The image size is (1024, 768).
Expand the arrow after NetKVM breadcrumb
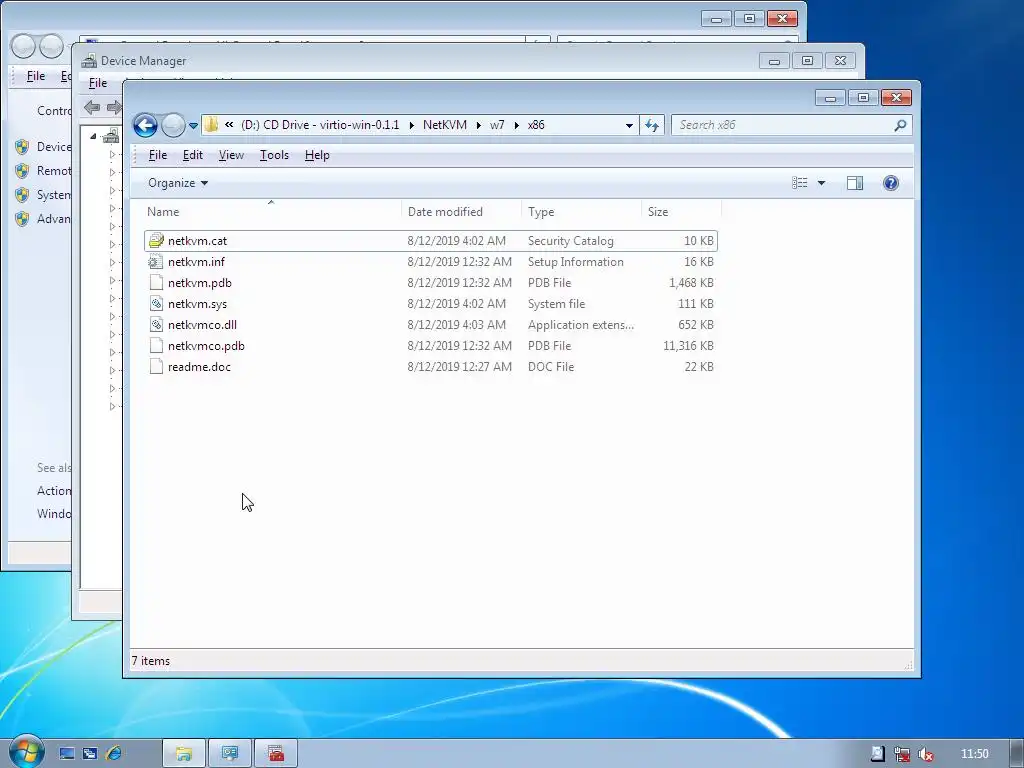coord(479,125)
